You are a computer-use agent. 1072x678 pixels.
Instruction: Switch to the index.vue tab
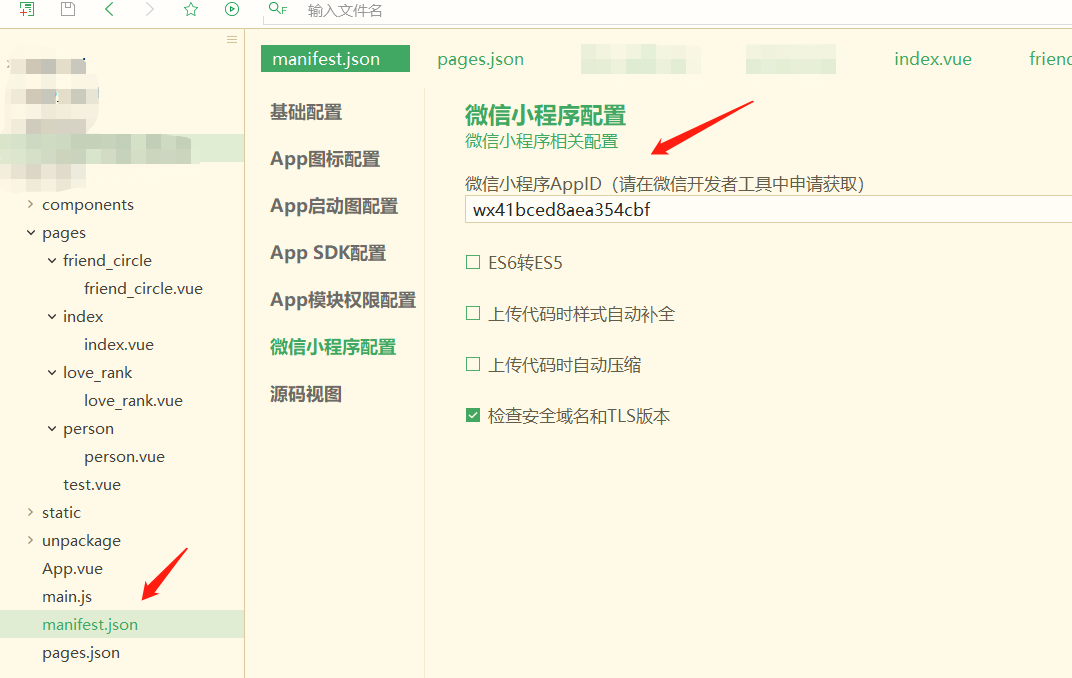[x=933, y=59]
